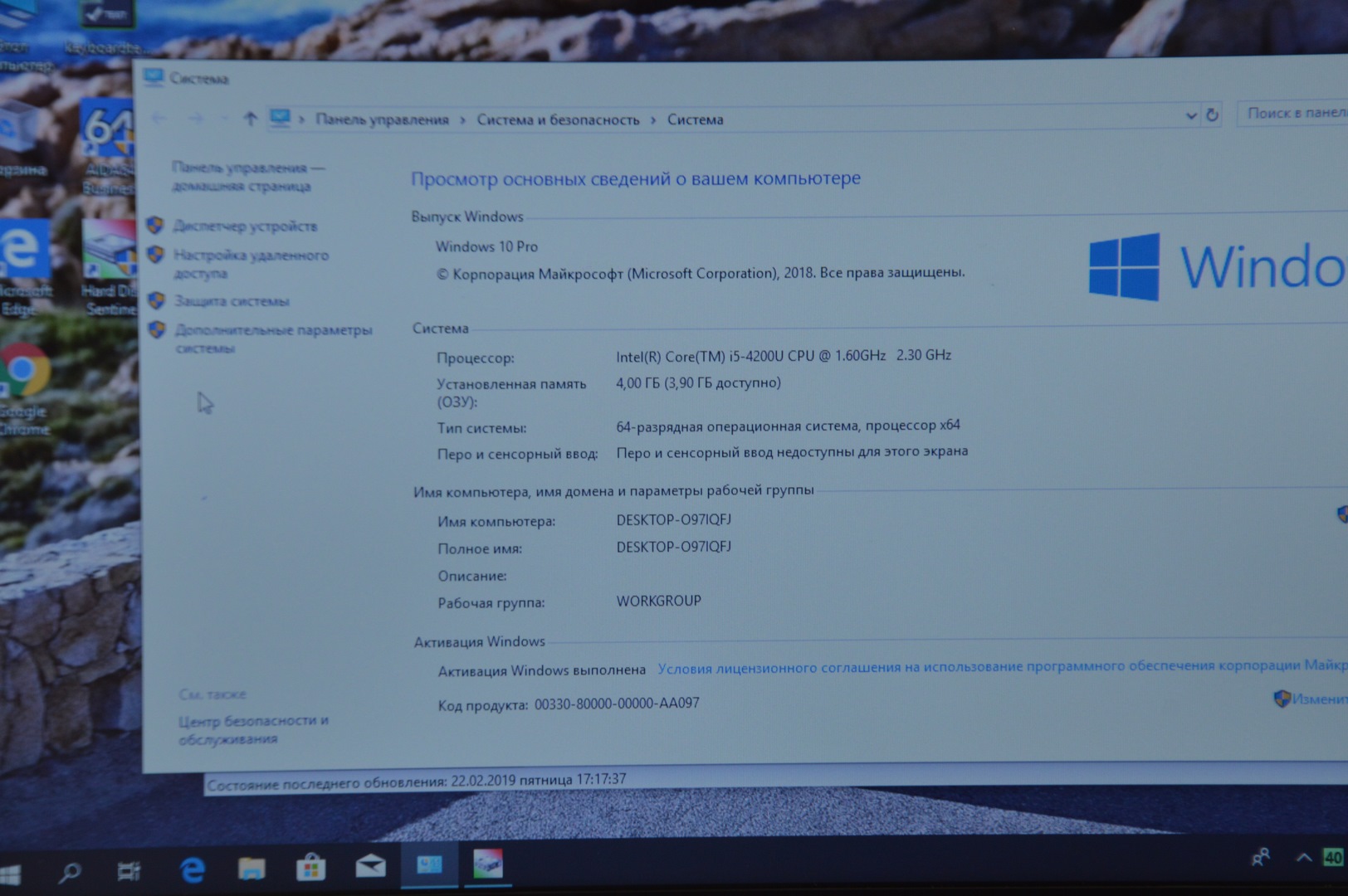Open taskbar search magnifier

click(70, 871)
